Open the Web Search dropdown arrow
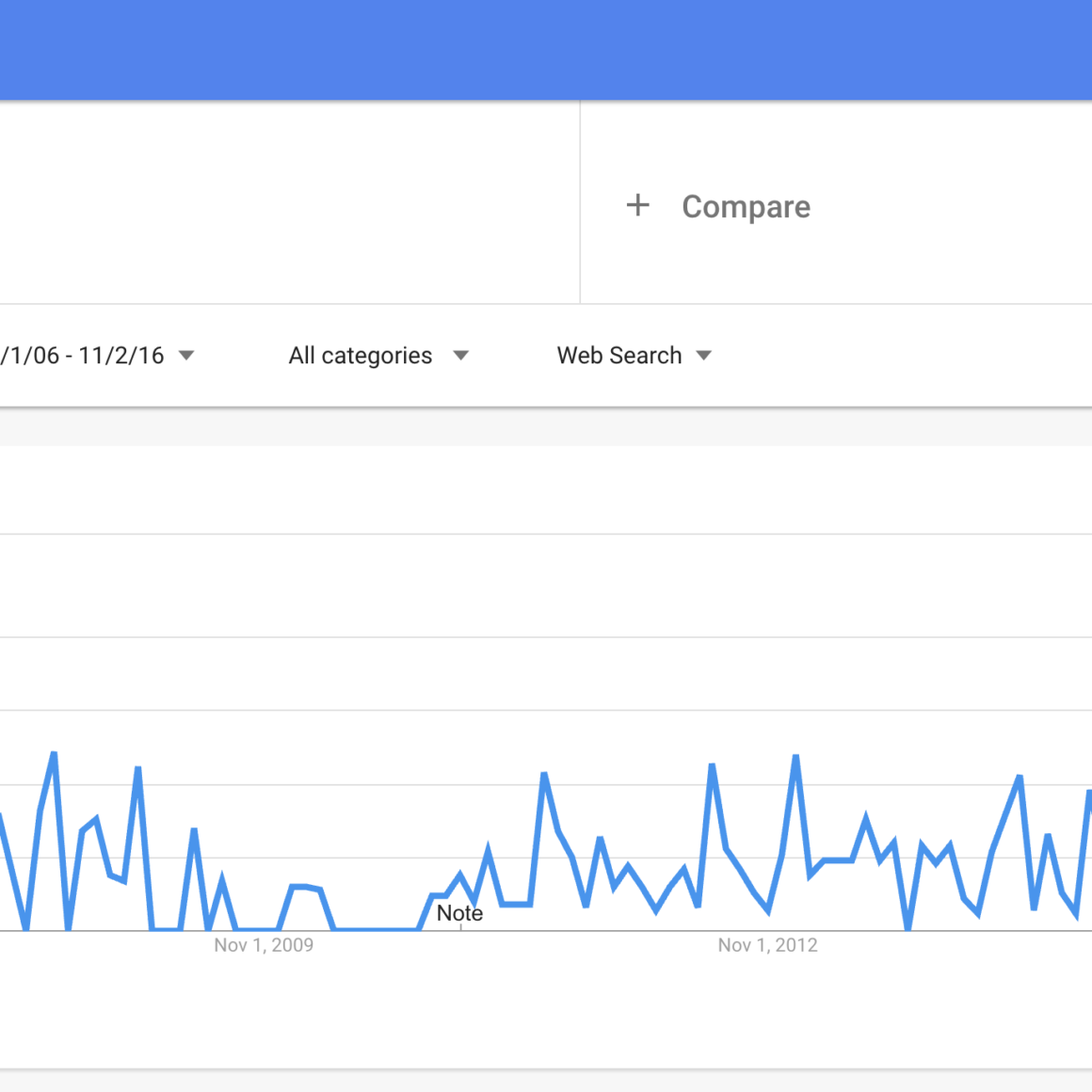Screen dimensions: 1092x1092 tap(704, 356)
